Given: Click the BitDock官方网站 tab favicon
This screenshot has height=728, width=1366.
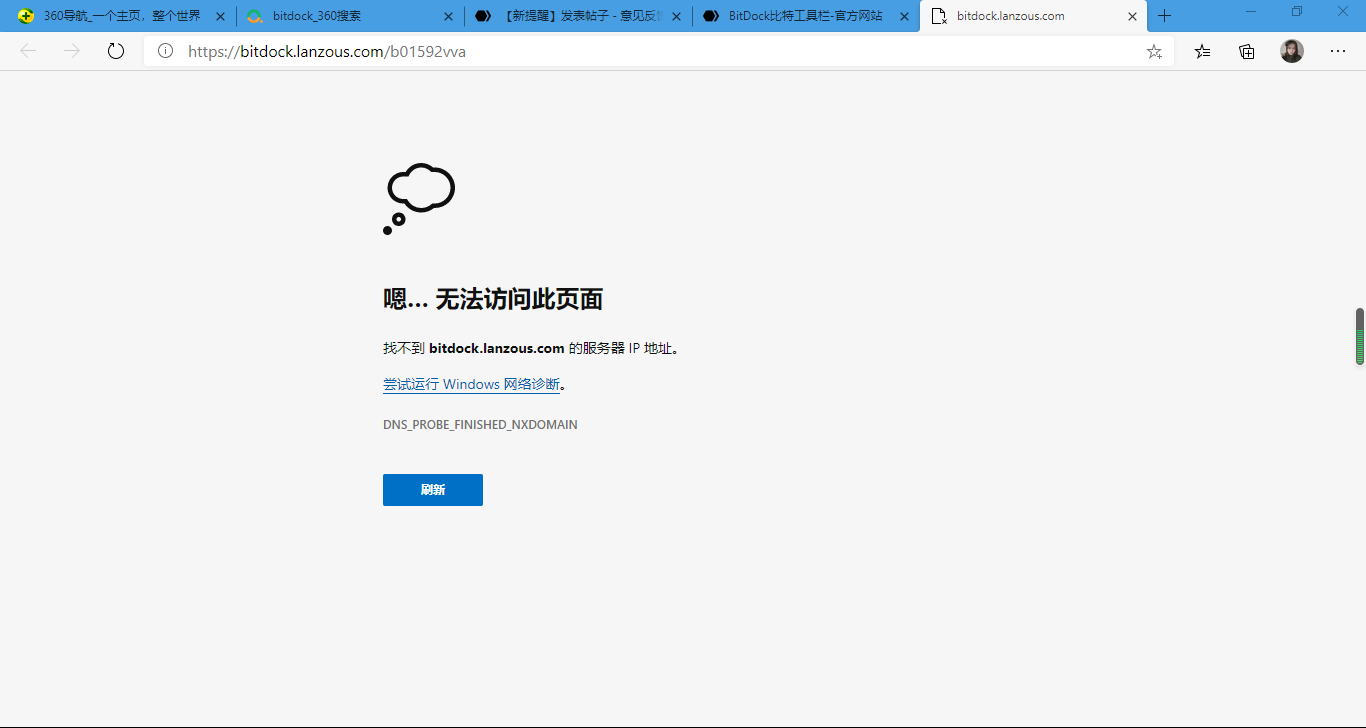Looking at the screenshot, I should (711, 16).
